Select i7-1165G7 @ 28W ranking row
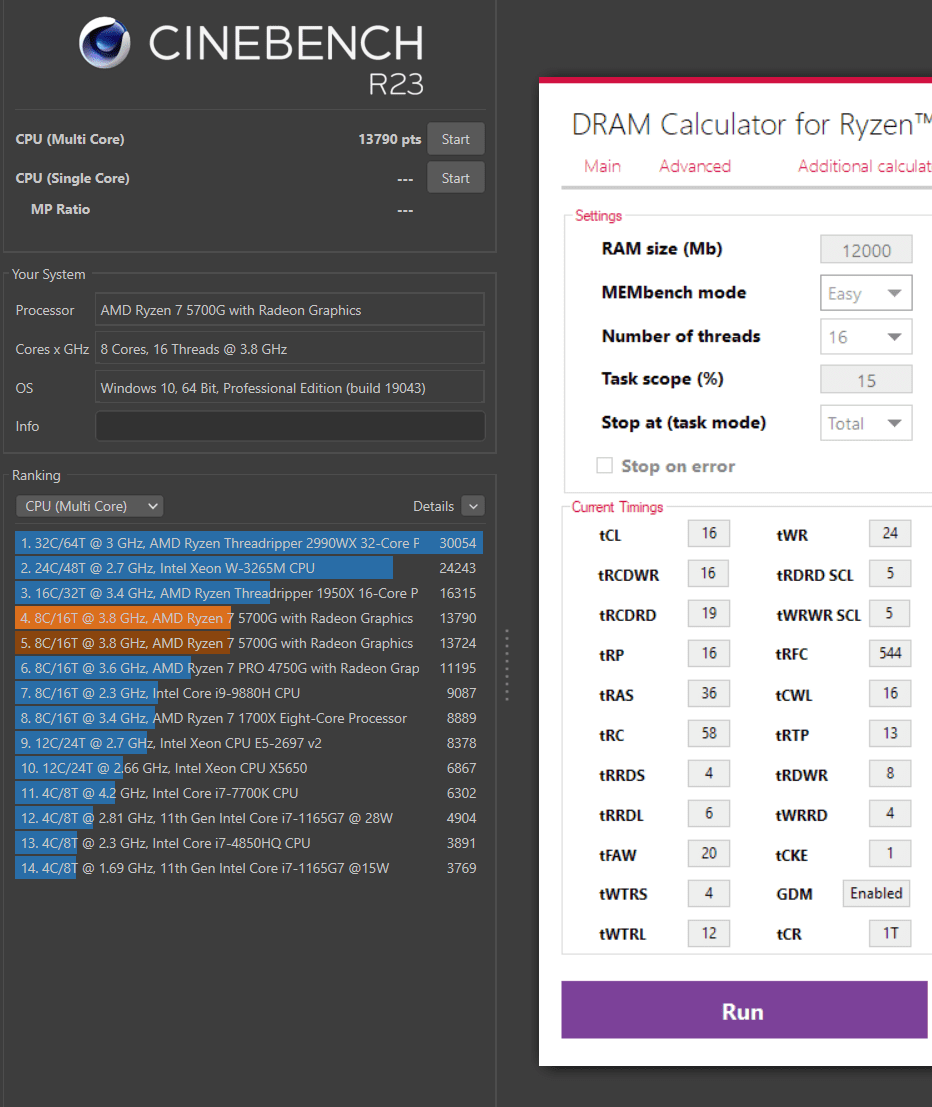The height and width of the screenshot is (1107, 932). point(249,818)
